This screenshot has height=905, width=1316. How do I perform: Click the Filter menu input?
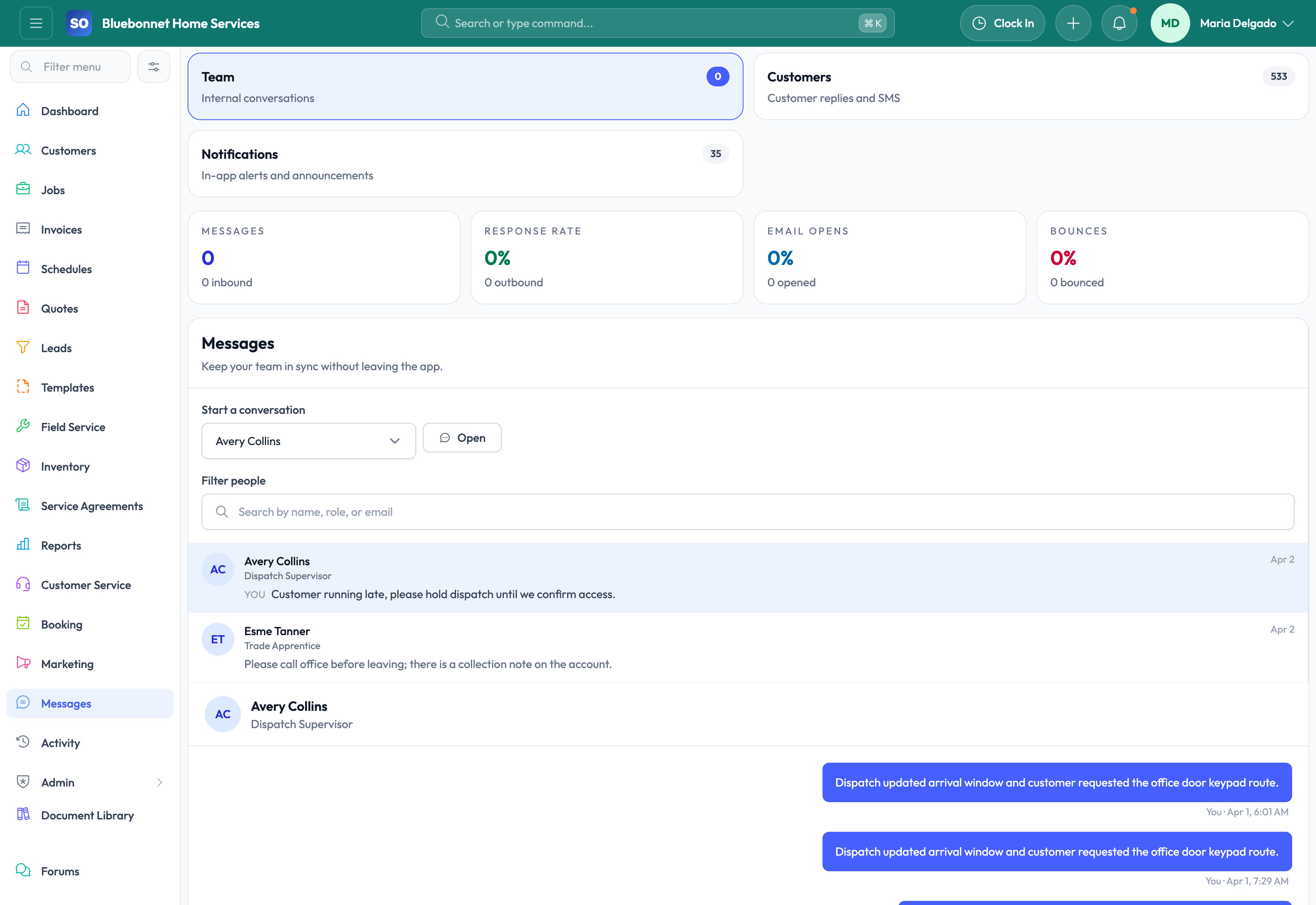point(70,67)
